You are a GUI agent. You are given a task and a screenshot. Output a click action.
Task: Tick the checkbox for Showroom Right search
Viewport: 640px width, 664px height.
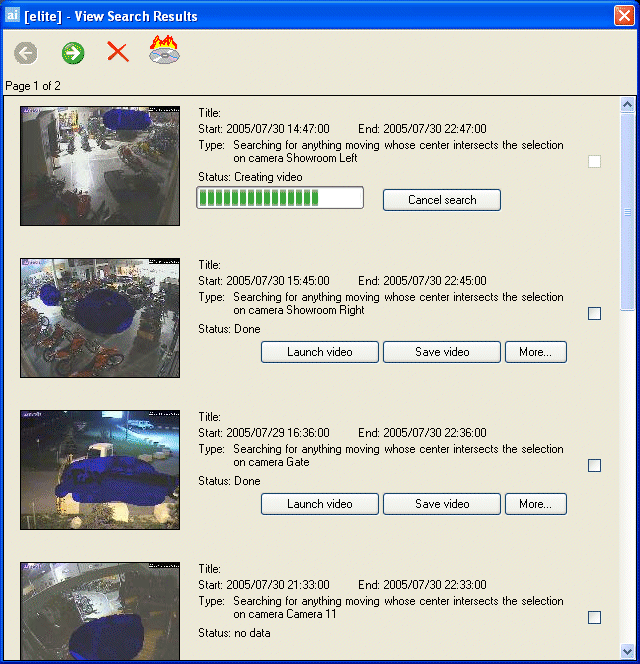594,313
